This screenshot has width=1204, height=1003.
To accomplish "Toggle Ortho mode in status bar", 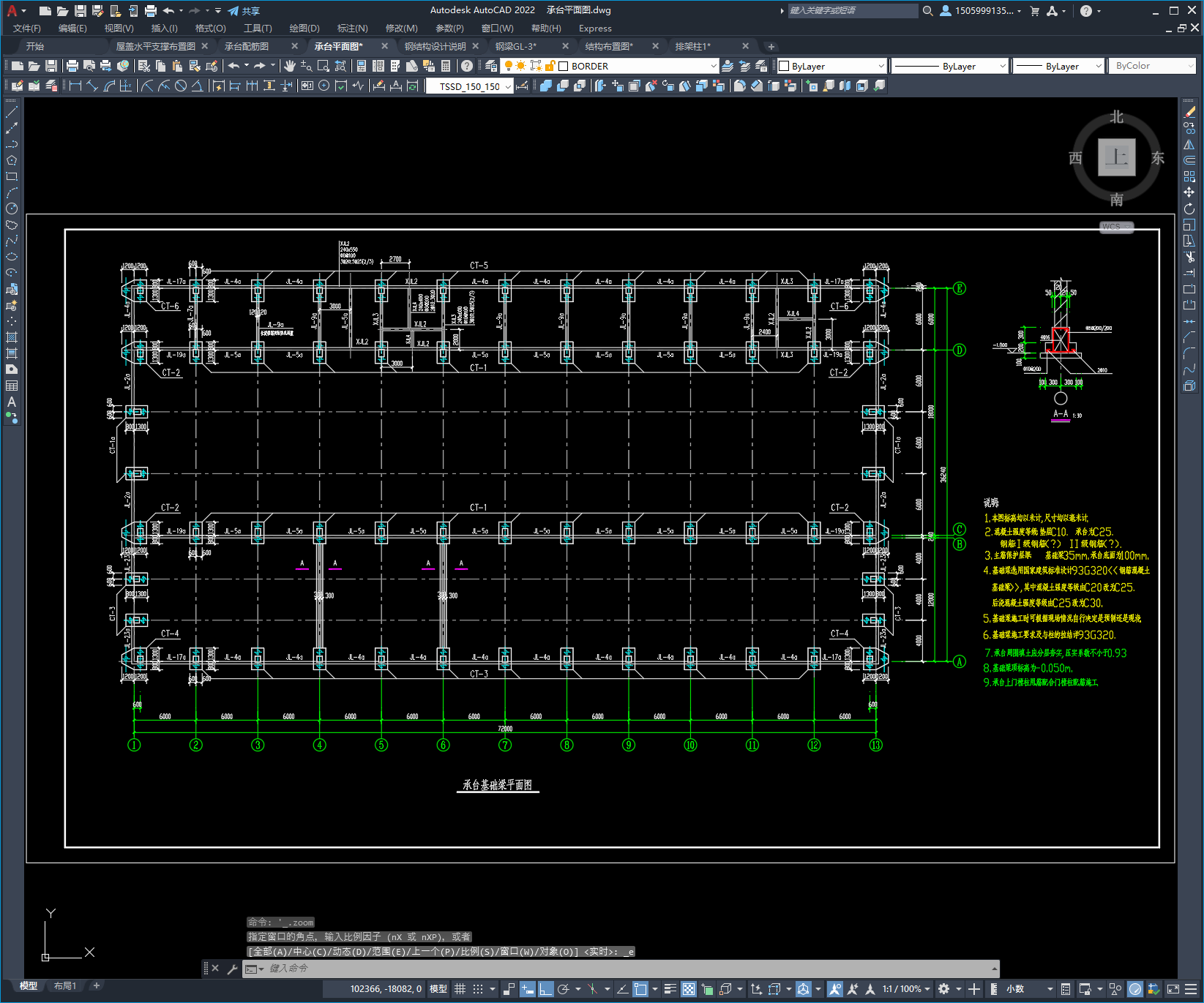I will (x=546, y=989).
